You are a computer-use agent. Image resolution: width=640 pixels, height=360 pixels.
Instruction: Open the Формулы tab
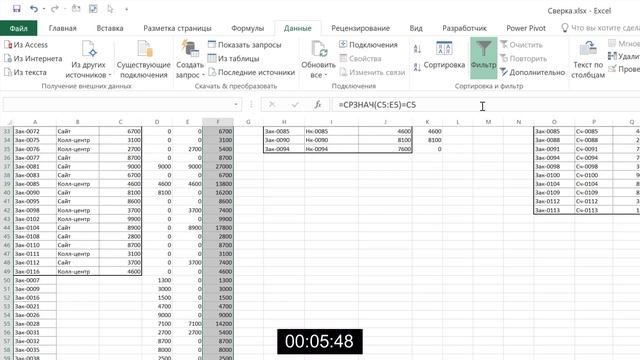[247, 28]
